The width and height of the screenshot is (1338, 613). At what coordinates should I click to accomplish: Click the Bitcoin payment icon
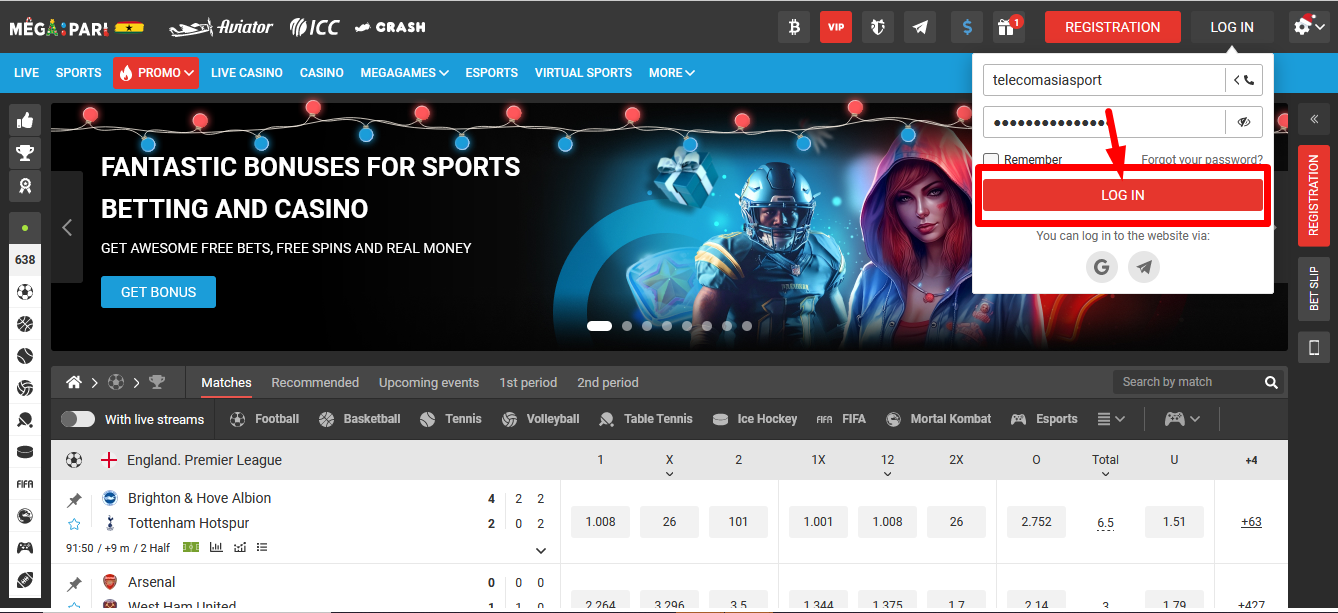tap(794, 27)
